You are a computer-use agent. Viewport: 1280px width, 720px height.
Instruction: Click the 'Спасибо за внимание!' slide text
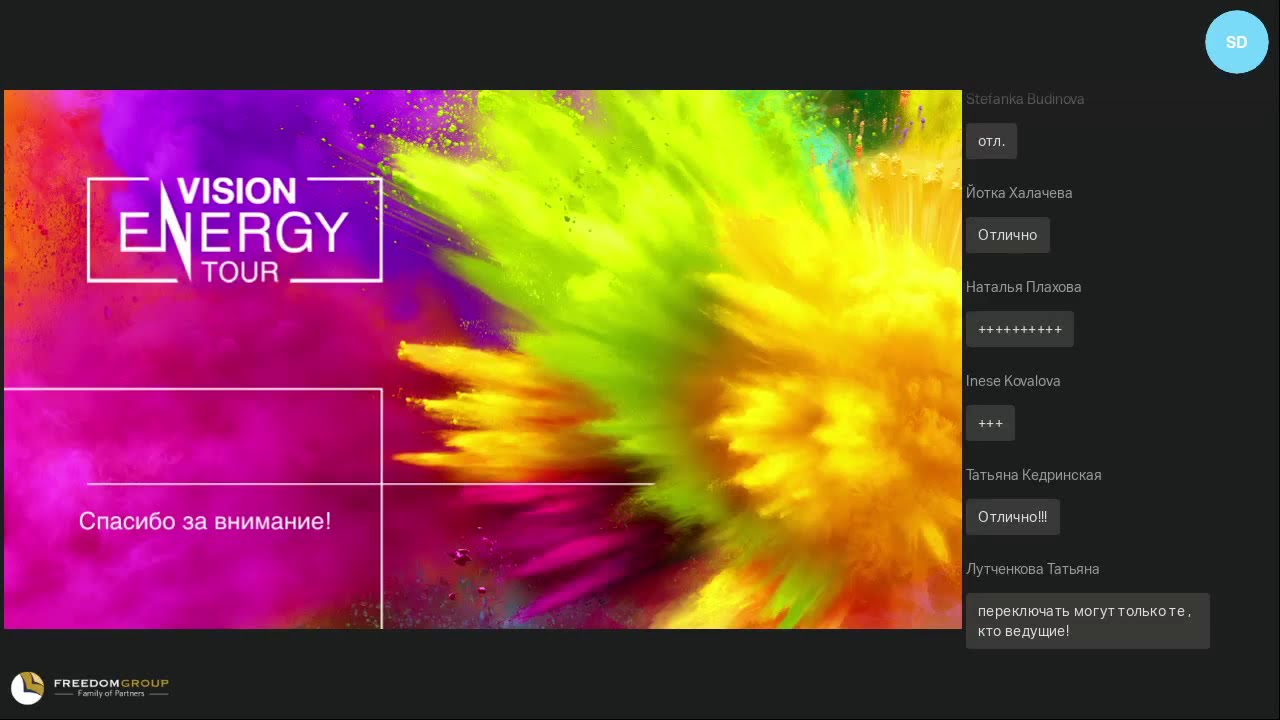205,521
